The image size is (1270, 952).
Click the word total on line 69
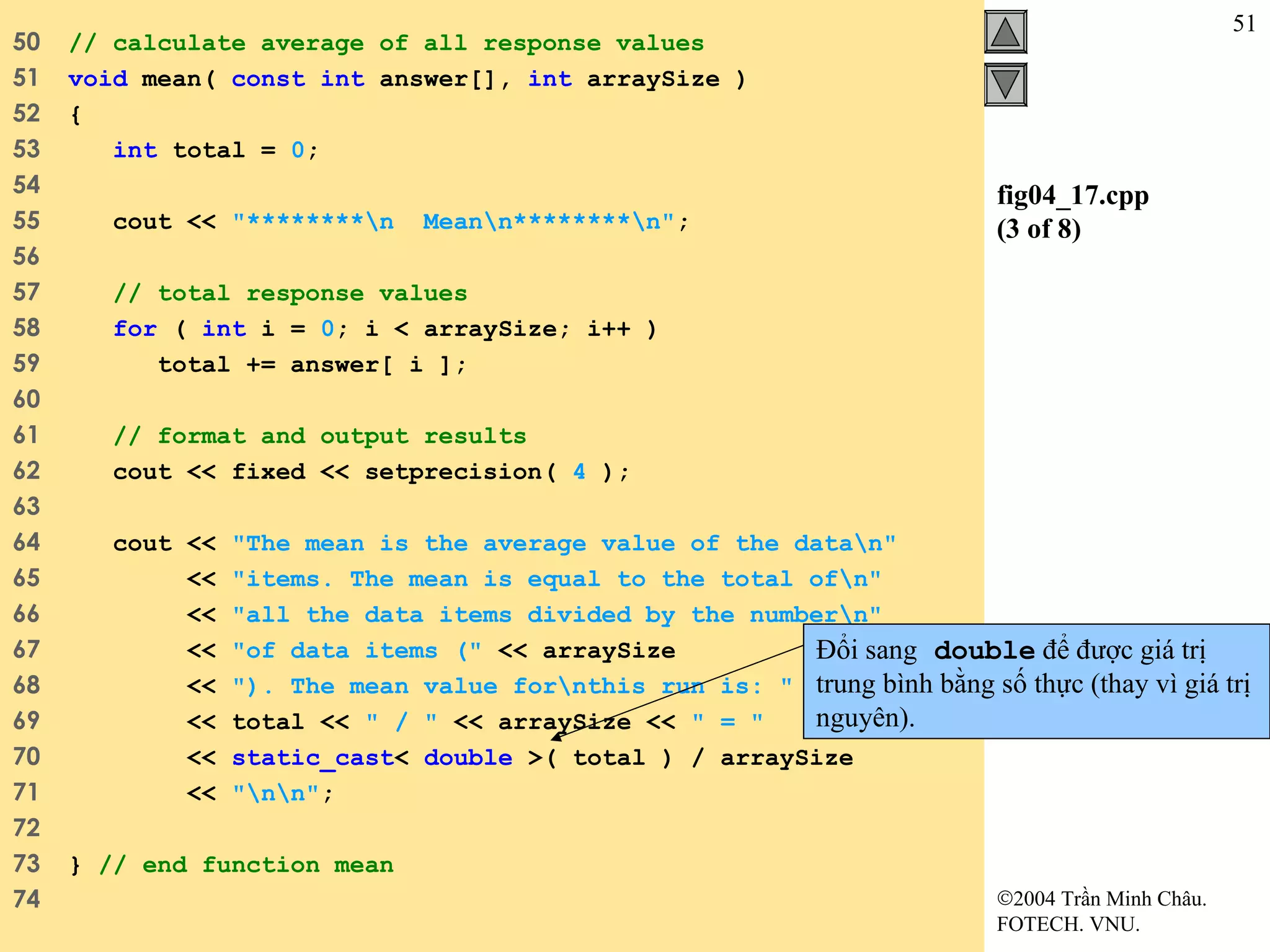[268, 722]
